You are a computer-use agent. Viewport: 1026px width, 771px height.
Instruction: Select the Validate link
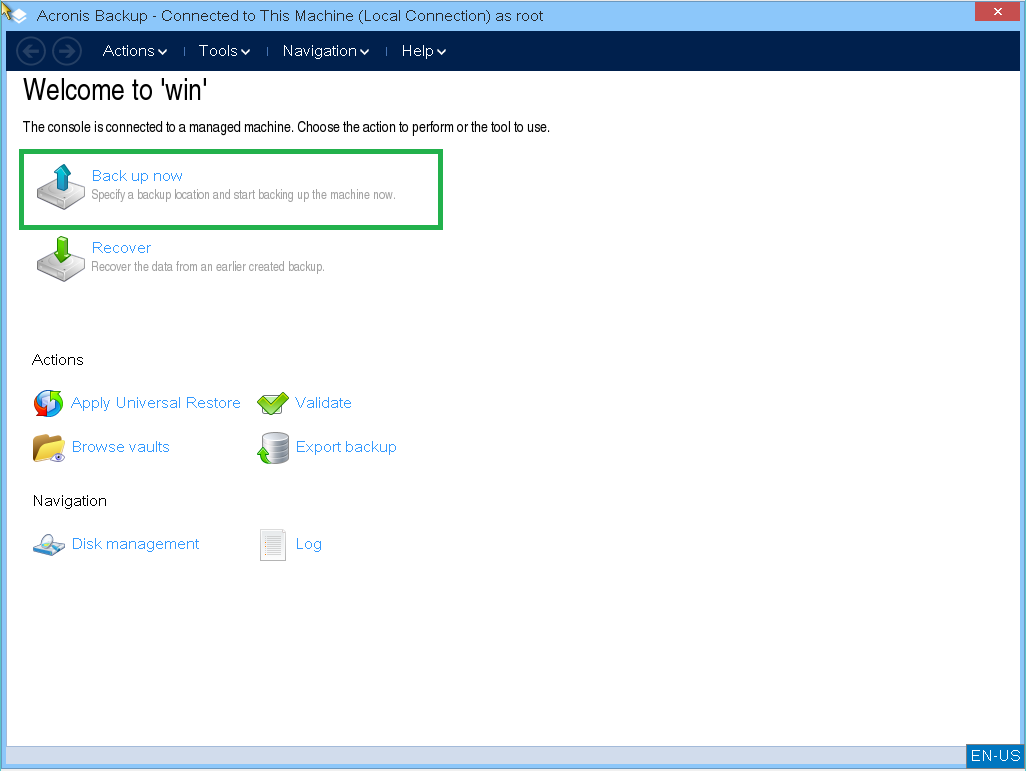point(323,403)
